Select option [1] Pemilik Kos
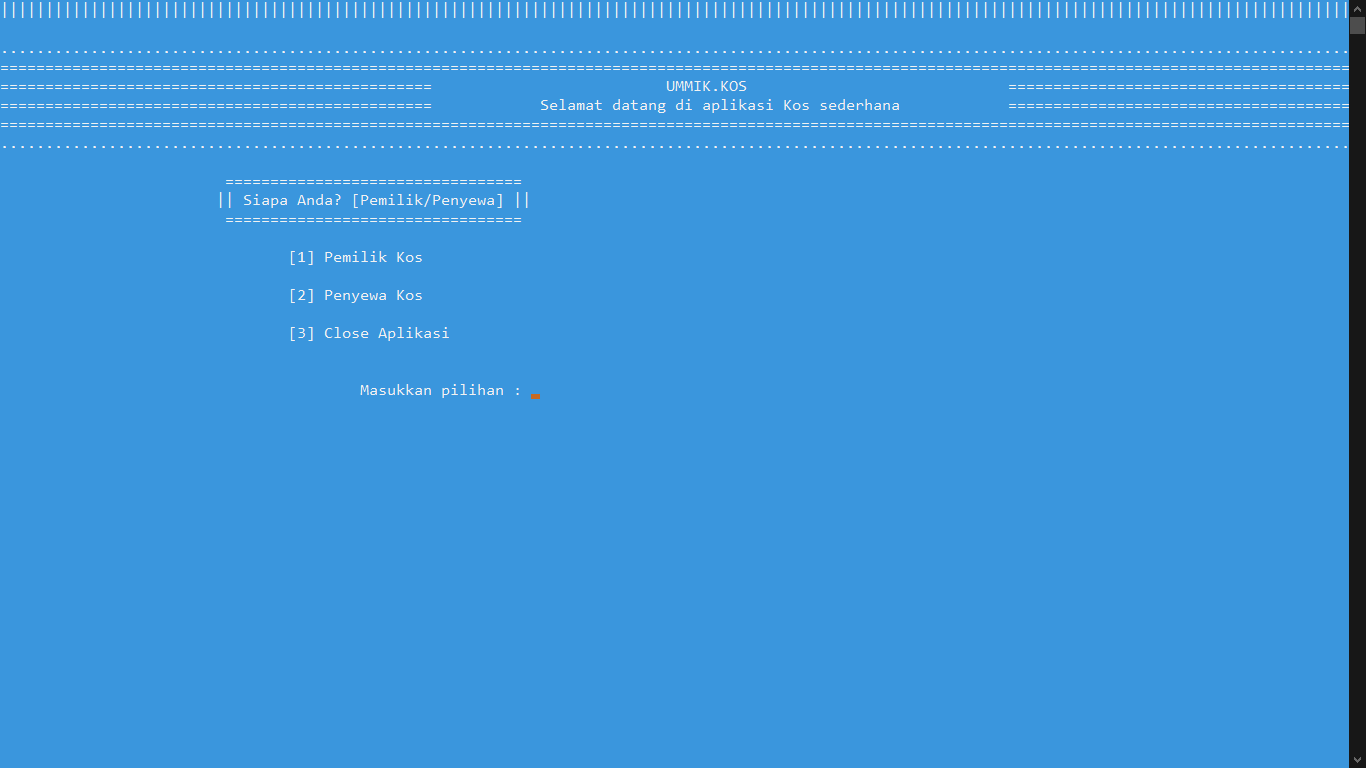The height and width of the screenshot is (768, 1366). tap(356, 257)
